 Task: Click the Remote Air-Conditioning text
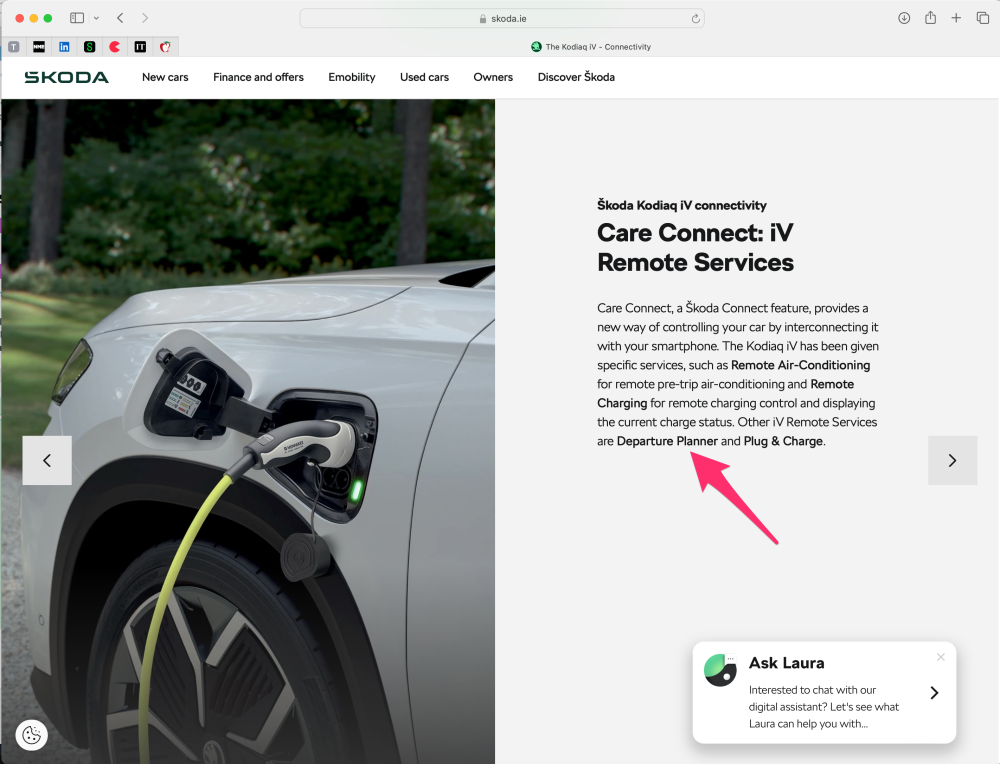click(800, 365)
